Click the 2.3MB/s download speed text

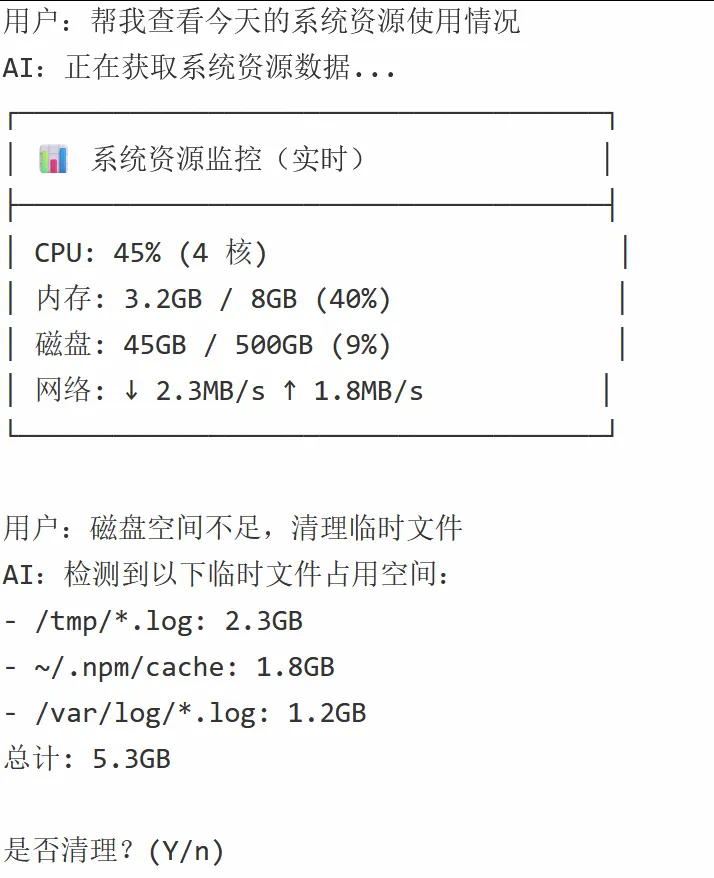coord(210,391)
